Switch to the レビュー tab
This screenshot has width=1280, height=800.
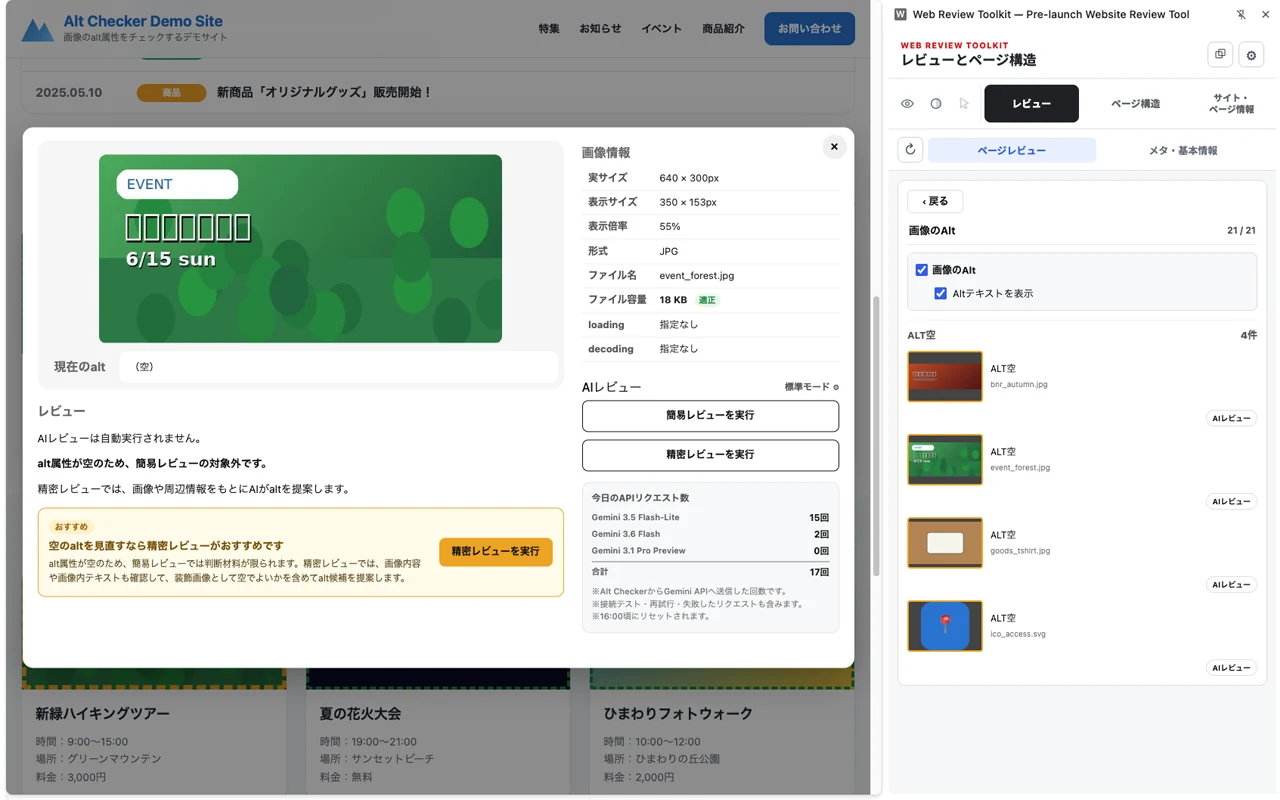(x=1031, y=104)
